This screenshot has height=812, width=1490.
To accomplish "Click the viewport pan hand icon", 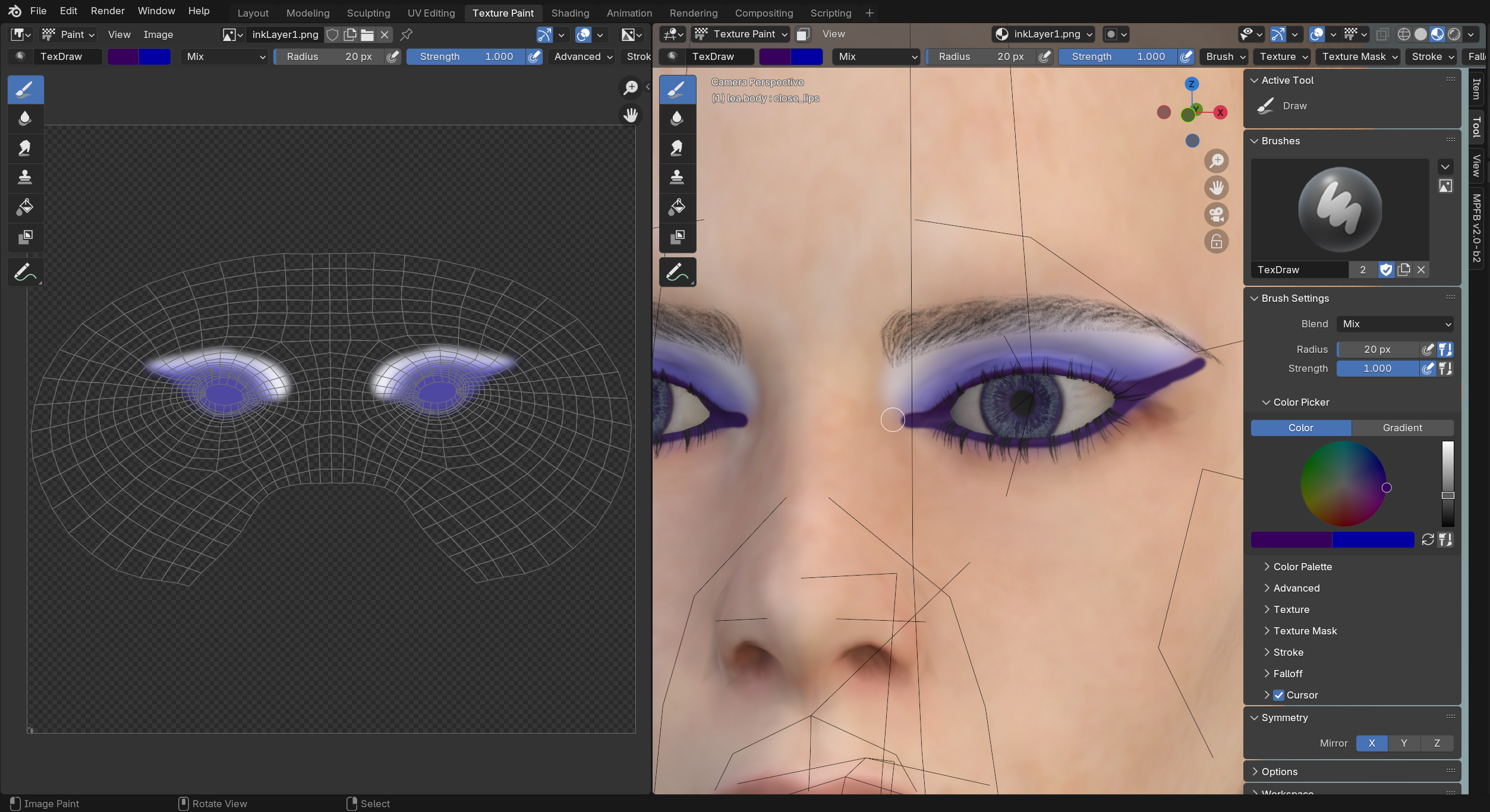I will [1217, 188].
